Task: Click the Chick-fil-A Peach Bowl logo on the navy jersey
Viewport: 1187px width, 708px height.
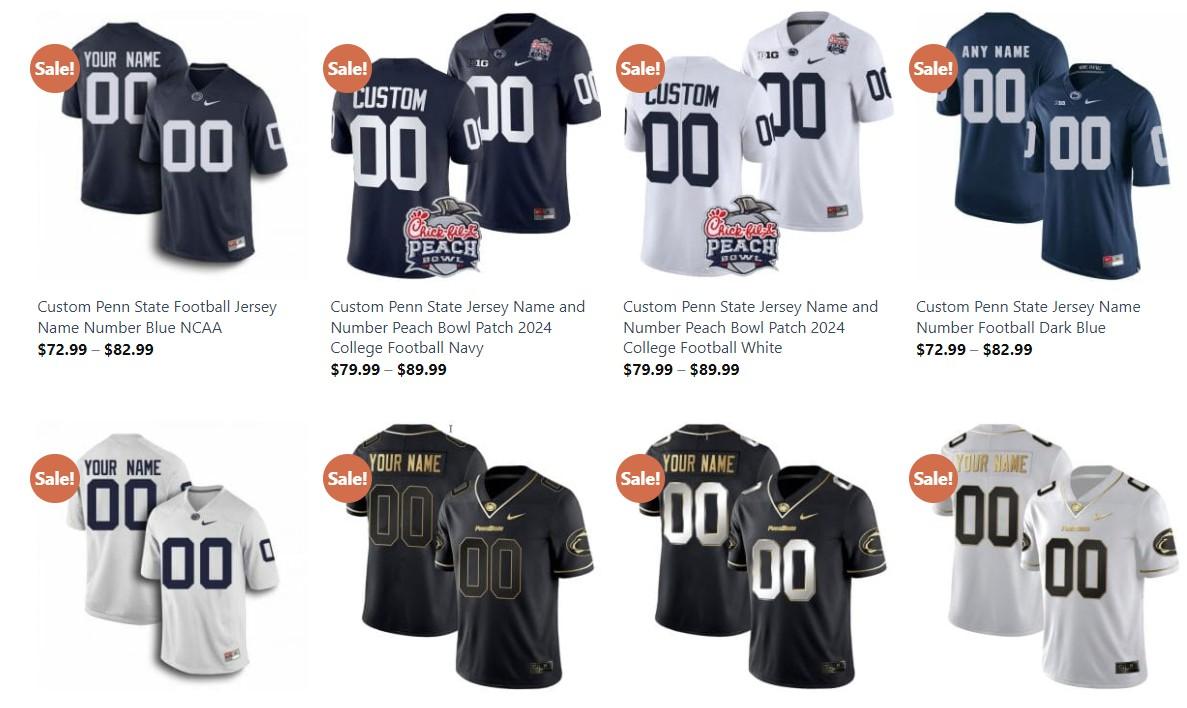Action: pos(442,236)
